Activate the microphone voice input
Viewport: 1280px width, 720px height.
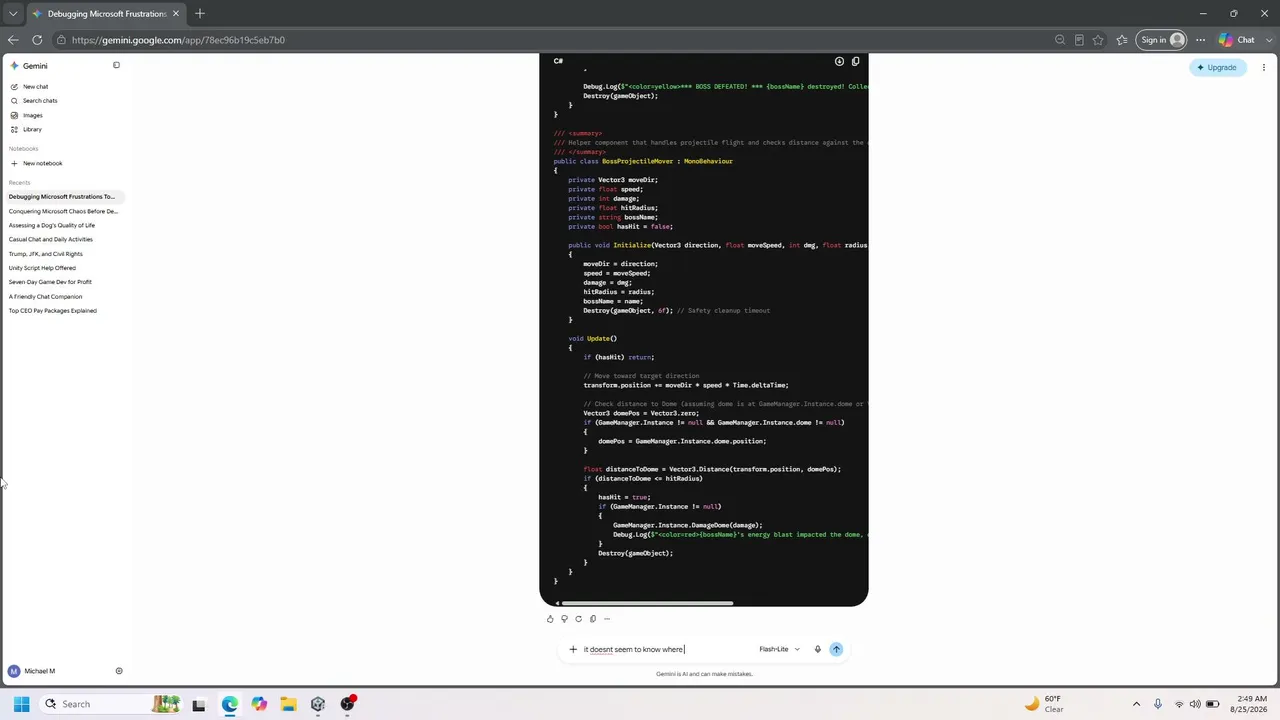817,649
